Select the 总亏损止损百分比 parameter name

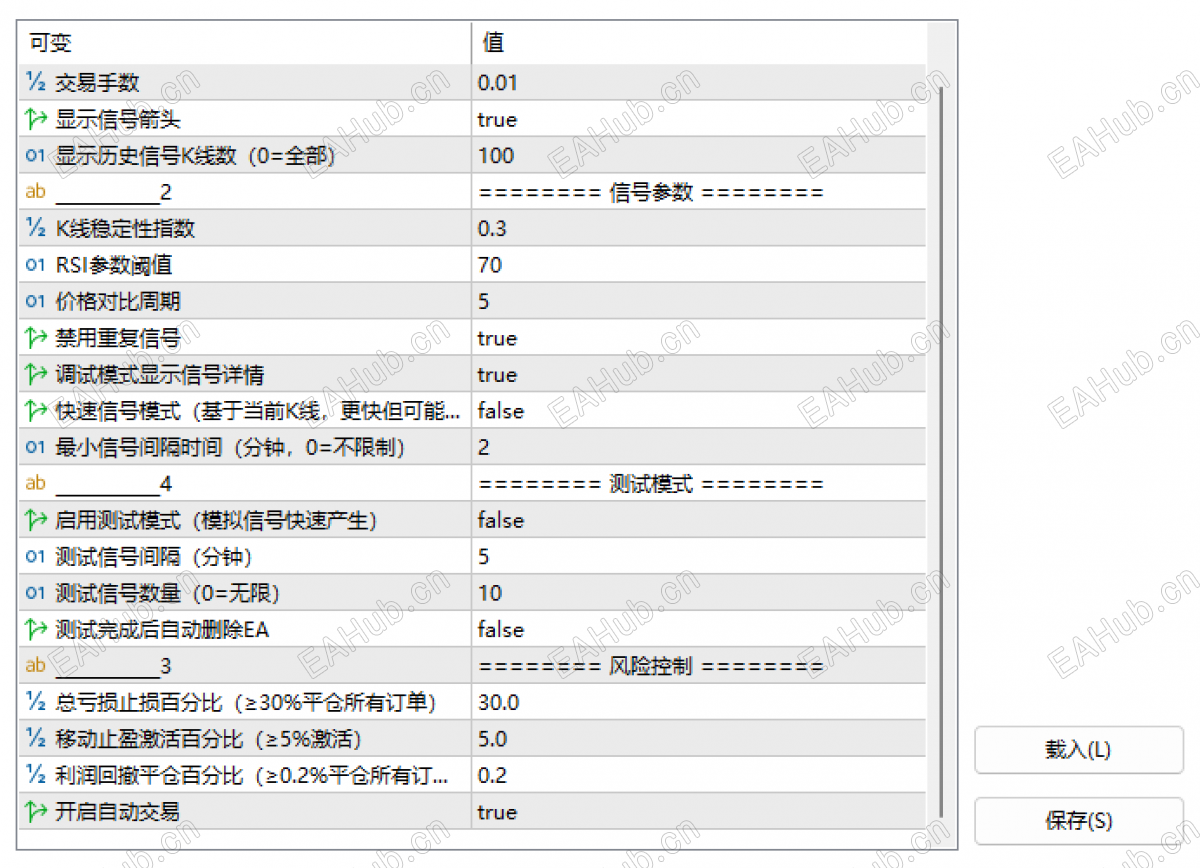click(245, 703)
